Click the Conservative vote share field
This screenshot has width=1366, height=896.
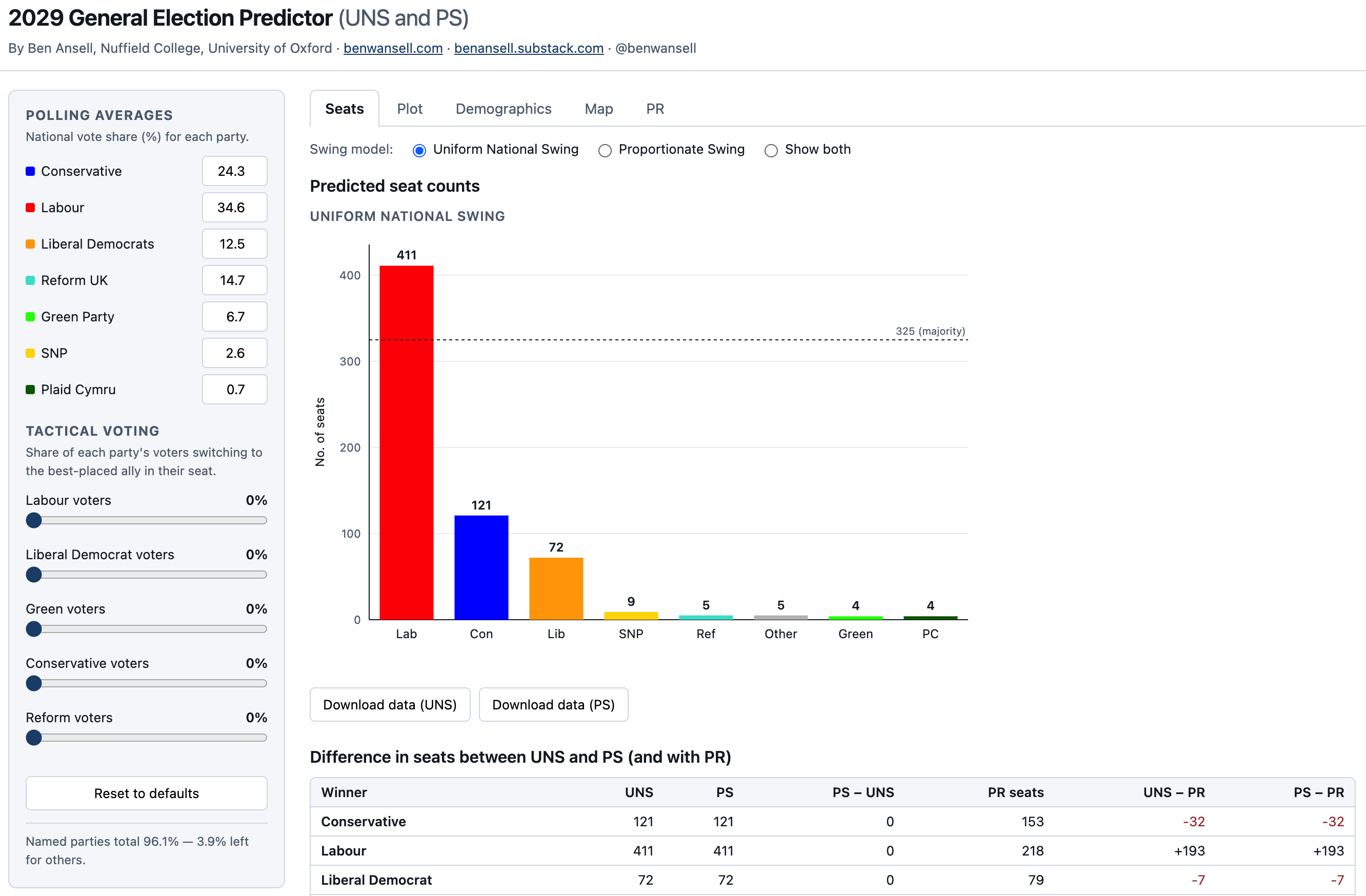(x=234, y=171)
